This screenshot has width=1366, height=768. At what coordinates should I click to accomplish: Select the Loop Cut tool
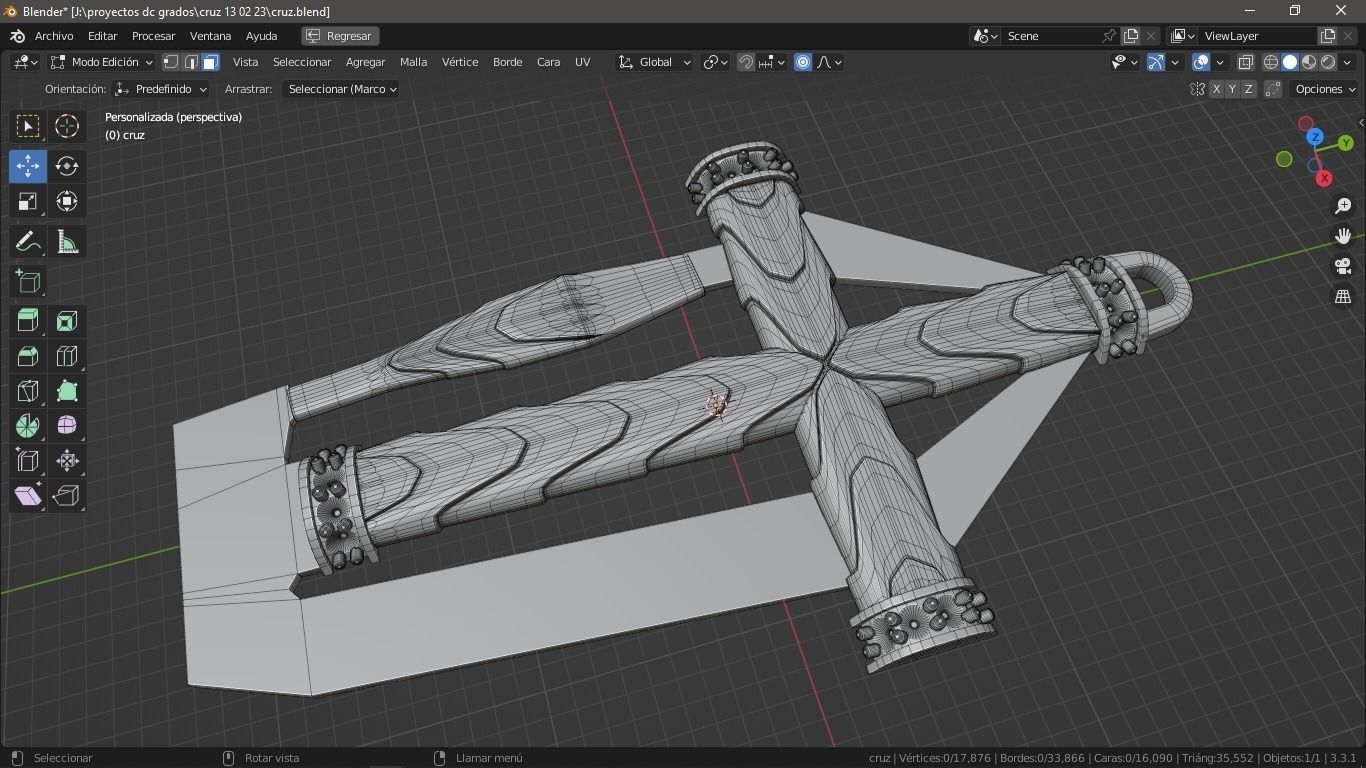[67, 356]
